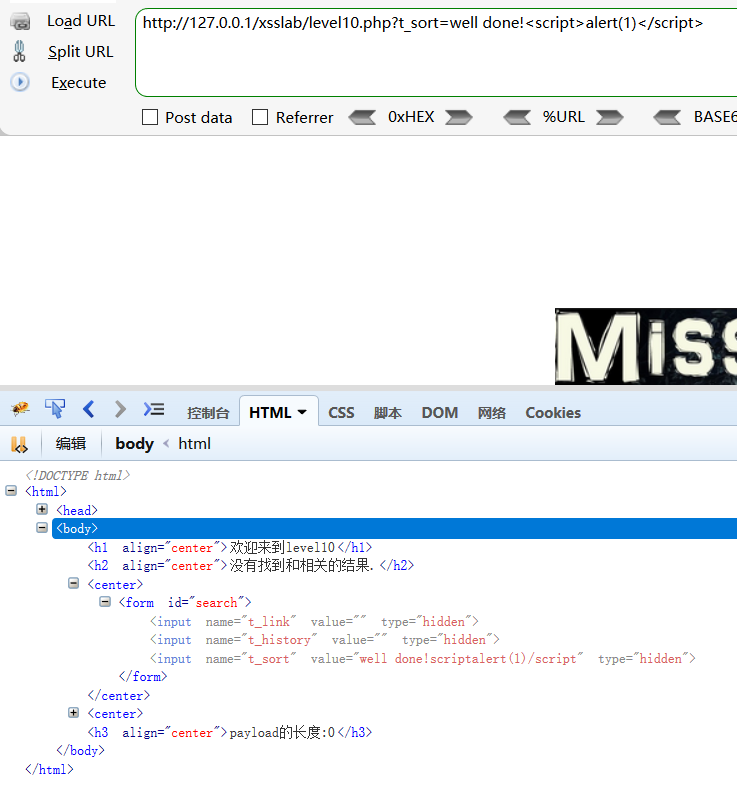This screenshot has height=801, width=737.
Task: Select the h1 欢迎来到level10 row
Action: (230, 548)
